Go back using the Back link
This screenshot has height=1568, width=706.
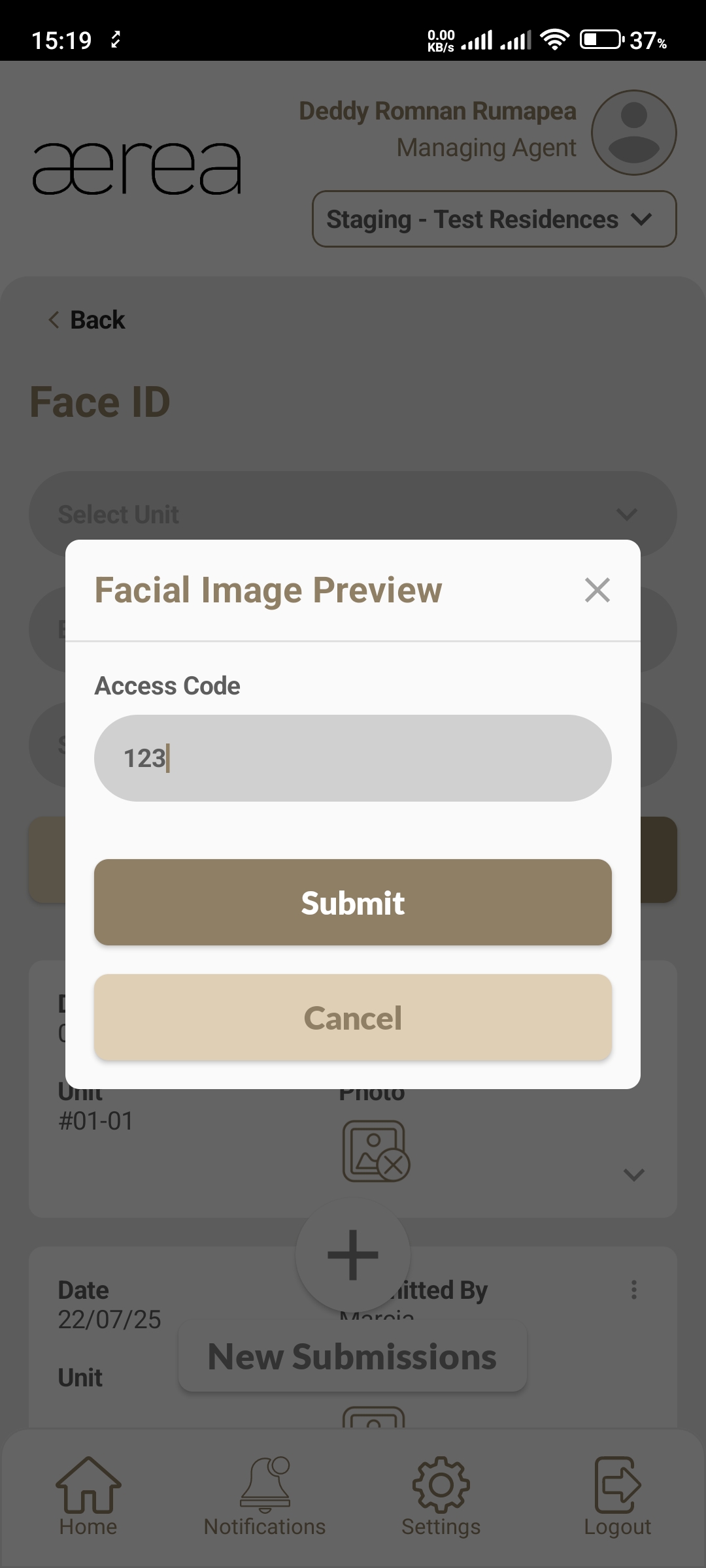click(x=87, y=320)
